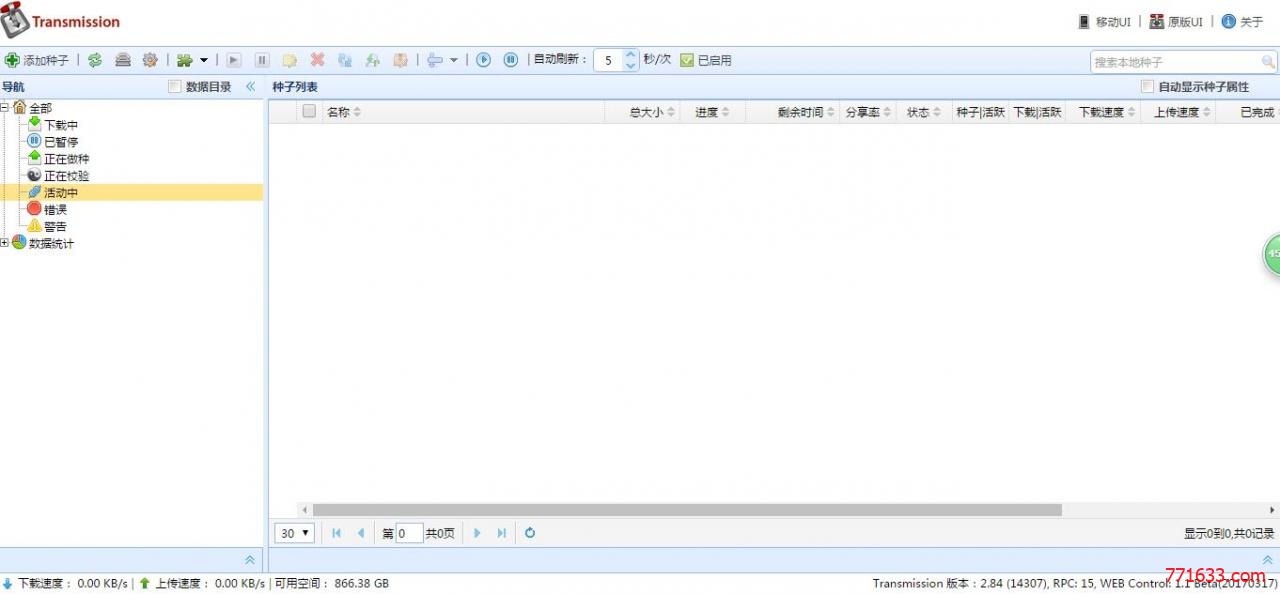Click the green arrows reload icon in toolbar
1280x594 pixels.
[94, 60]
